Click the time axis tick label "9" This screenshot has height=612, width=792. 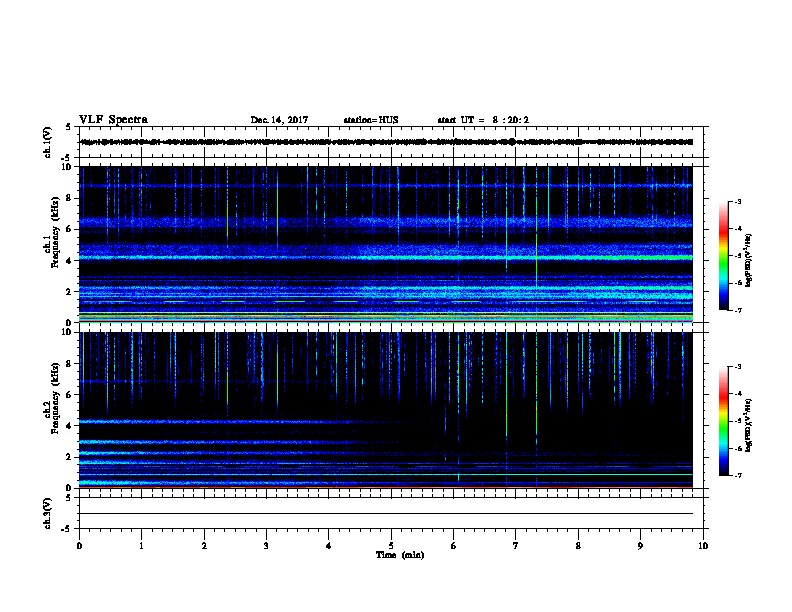(x=640, y=546)
